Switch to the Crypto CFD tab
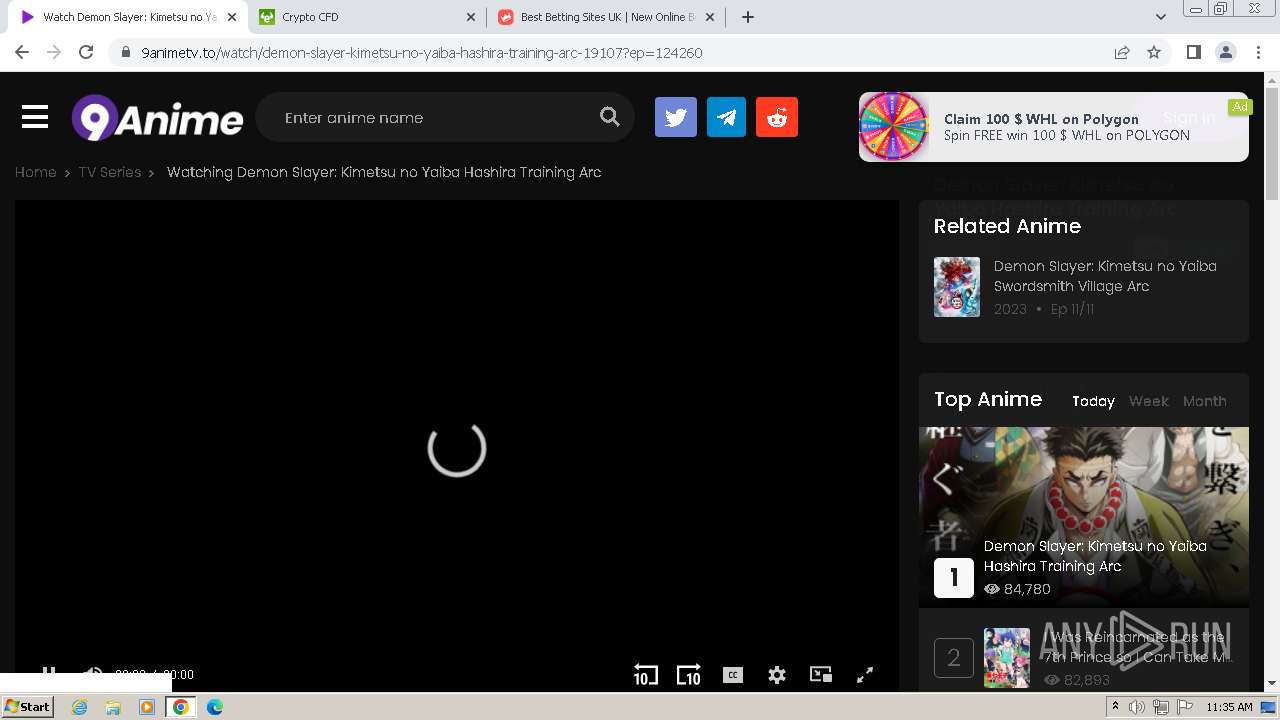1280x720 pixels. [368, 17]
